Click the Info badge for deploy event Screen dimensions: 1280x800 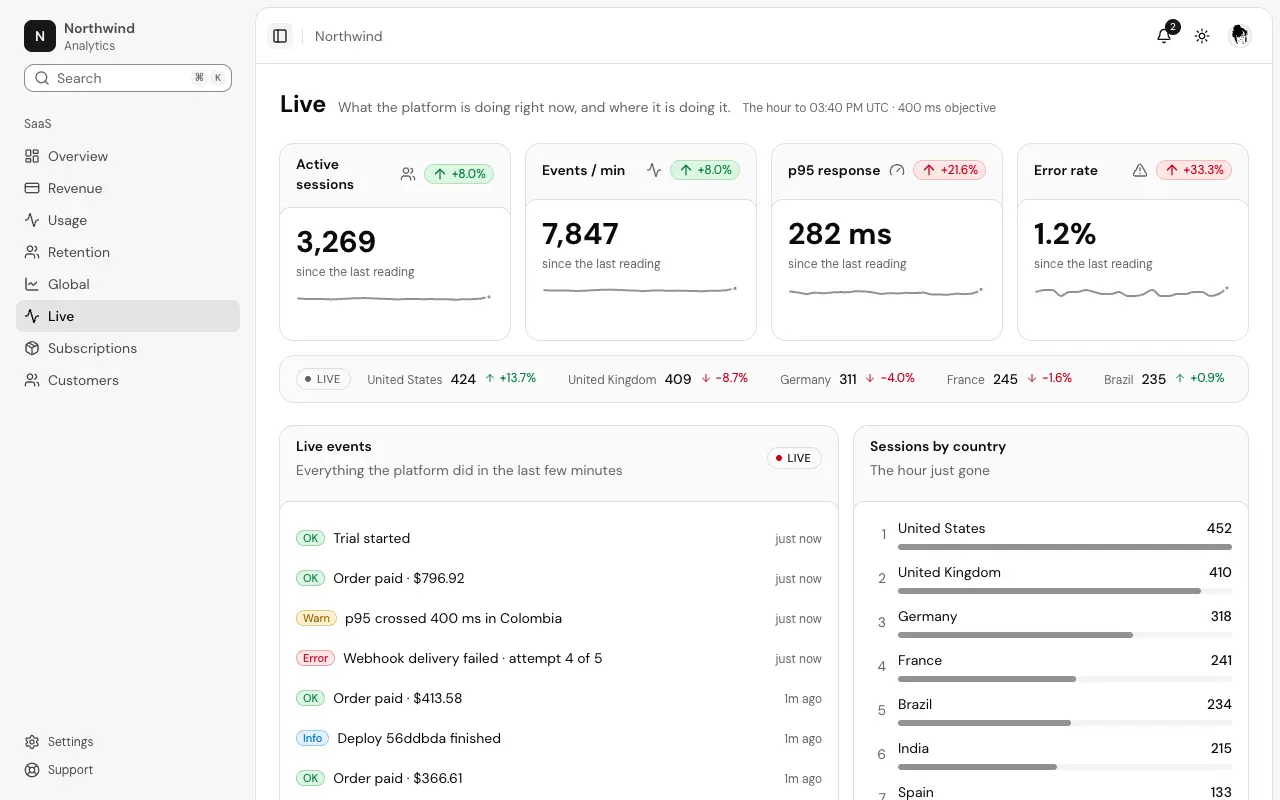312,738
